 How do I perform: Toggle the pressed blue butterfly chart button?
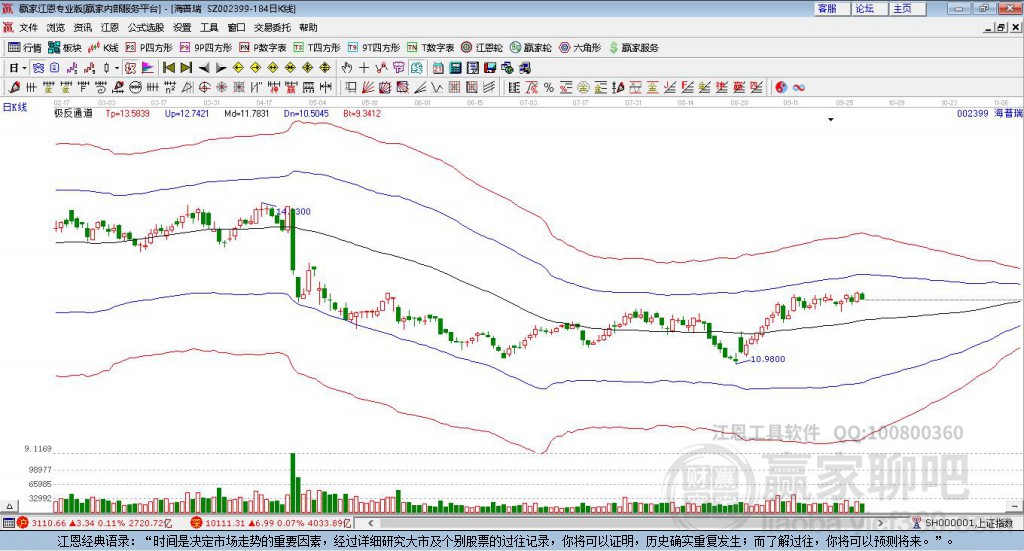click(x=39, y=68)
